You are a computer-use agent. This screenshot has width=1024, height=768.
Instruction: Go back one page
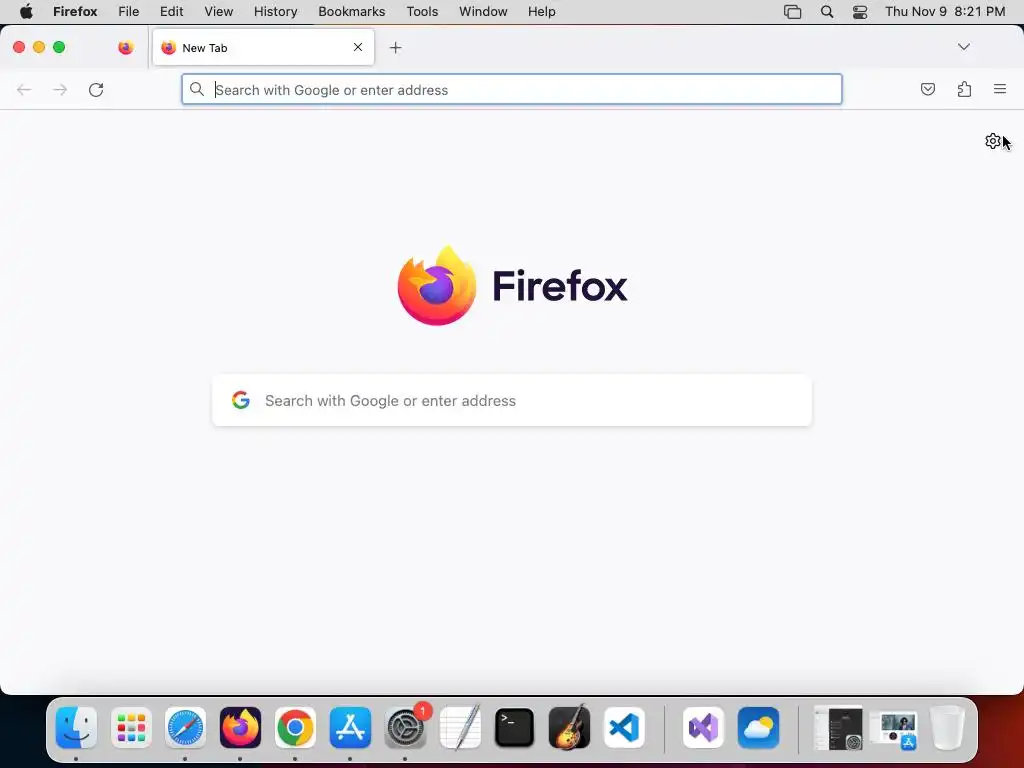coord(24,89)
